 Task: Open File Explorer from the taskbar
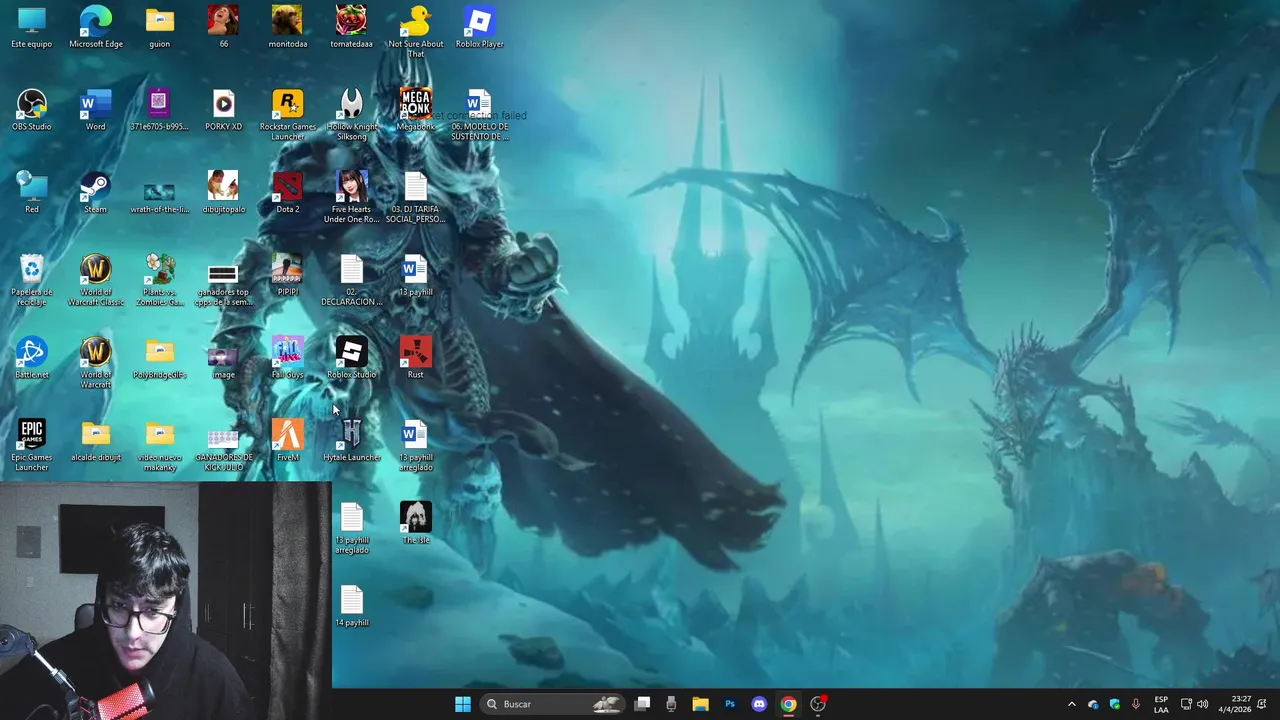[700, 704]
